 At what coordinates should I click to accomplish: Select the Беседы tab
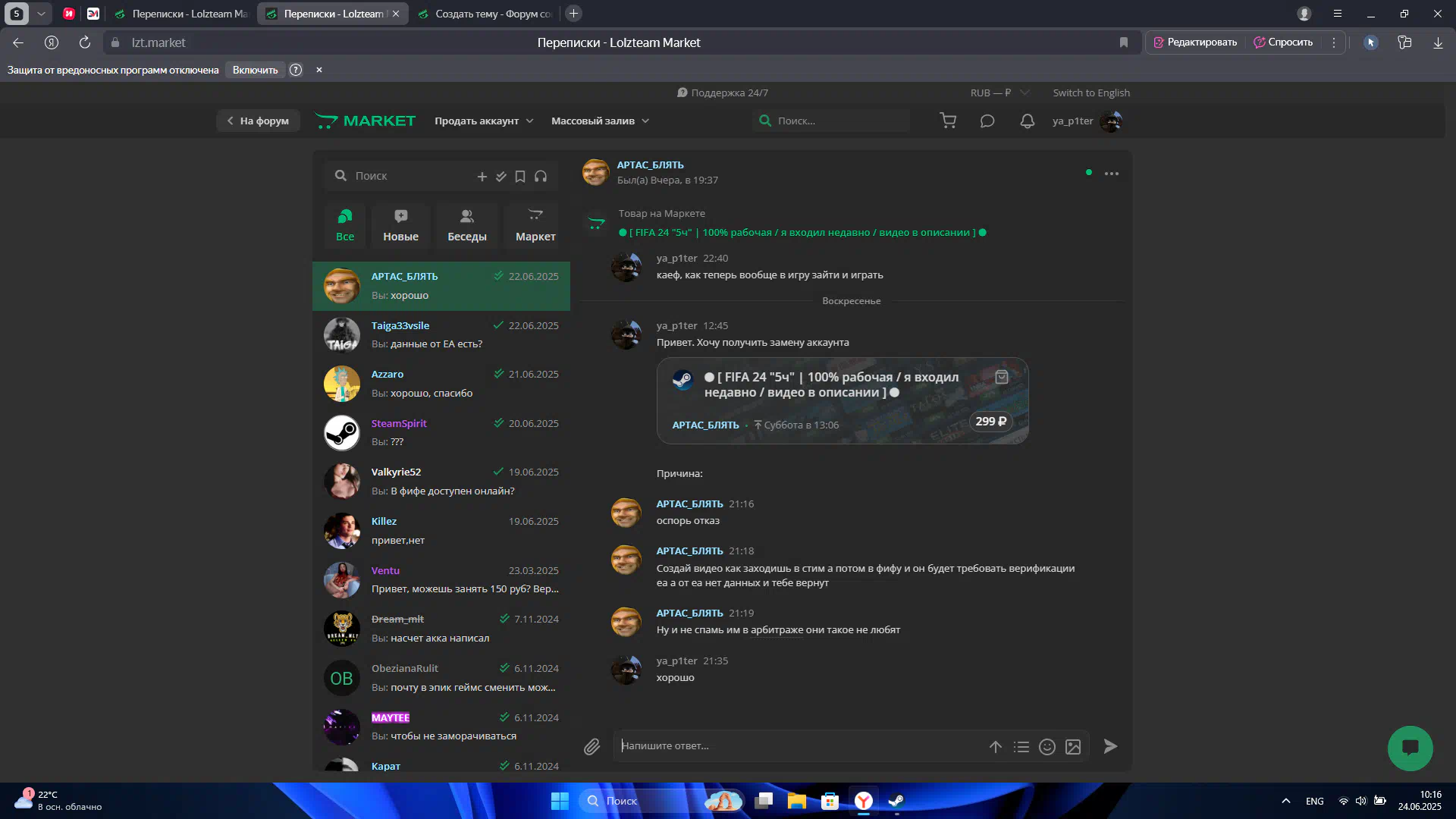tap(467, 225)
